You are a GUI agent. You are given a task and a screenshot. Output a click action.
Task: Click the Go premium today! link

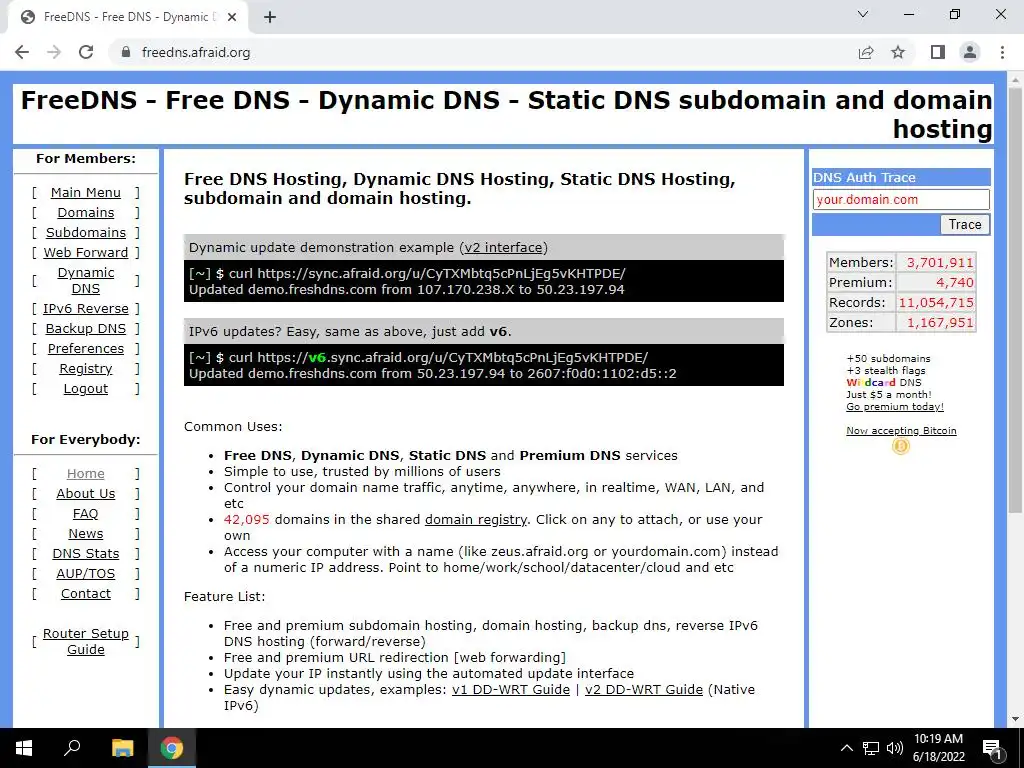pyautogui.click(x=895, y=406)
